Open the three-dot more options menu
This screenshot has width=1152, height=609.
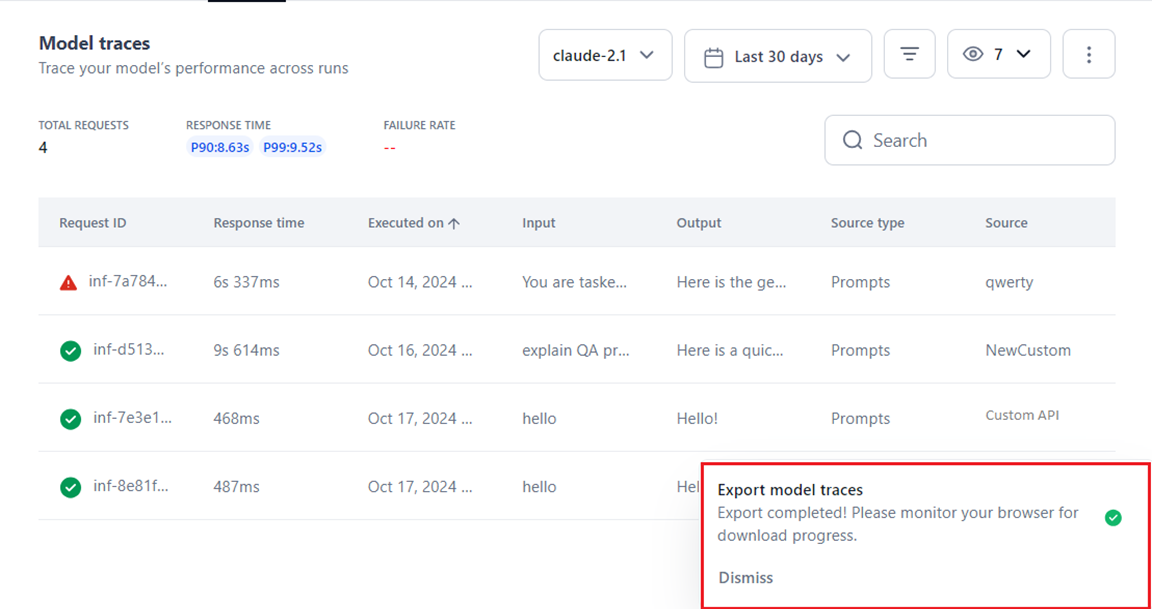pos(1088,54)
